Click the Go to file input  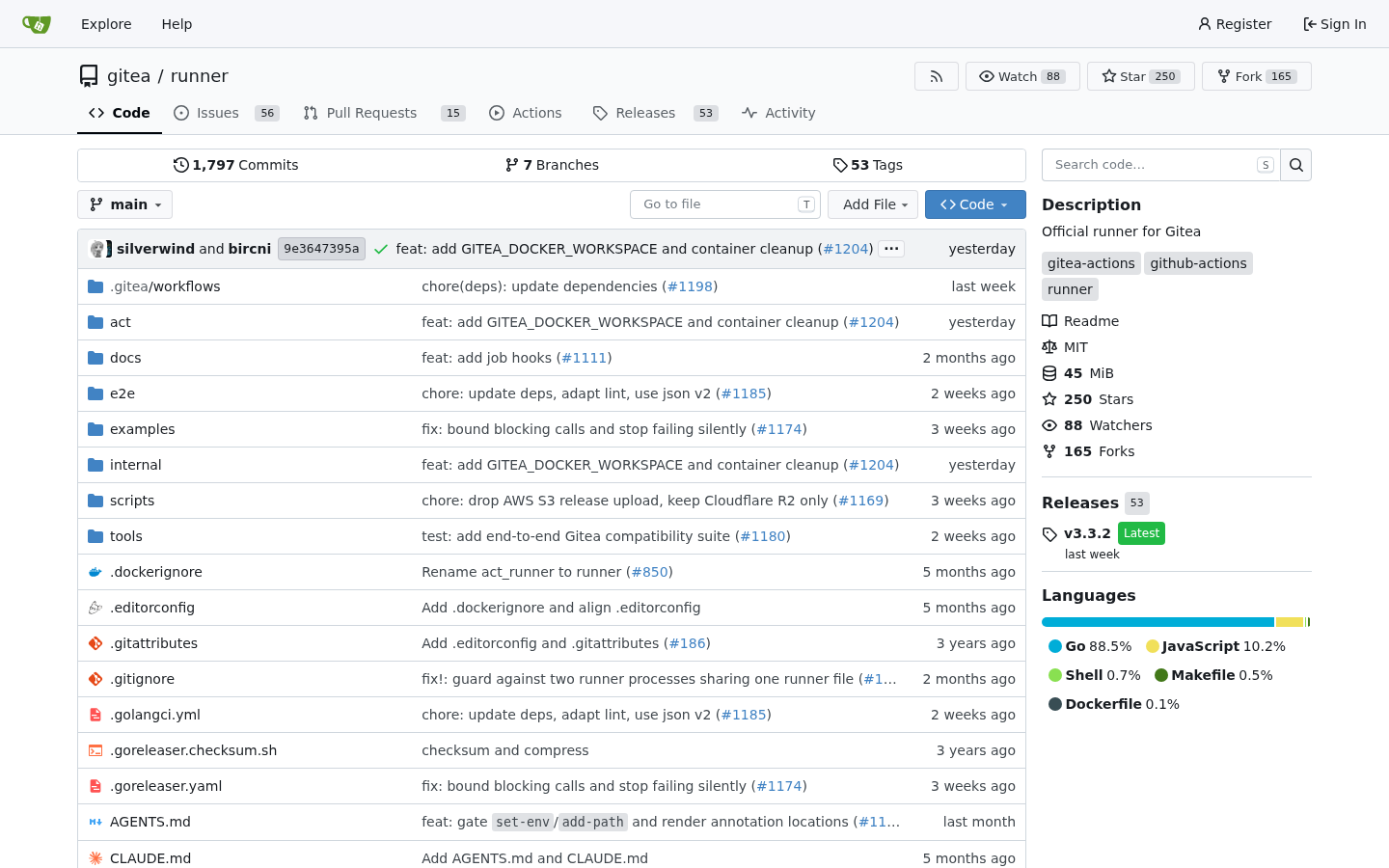tap(725, 204)
